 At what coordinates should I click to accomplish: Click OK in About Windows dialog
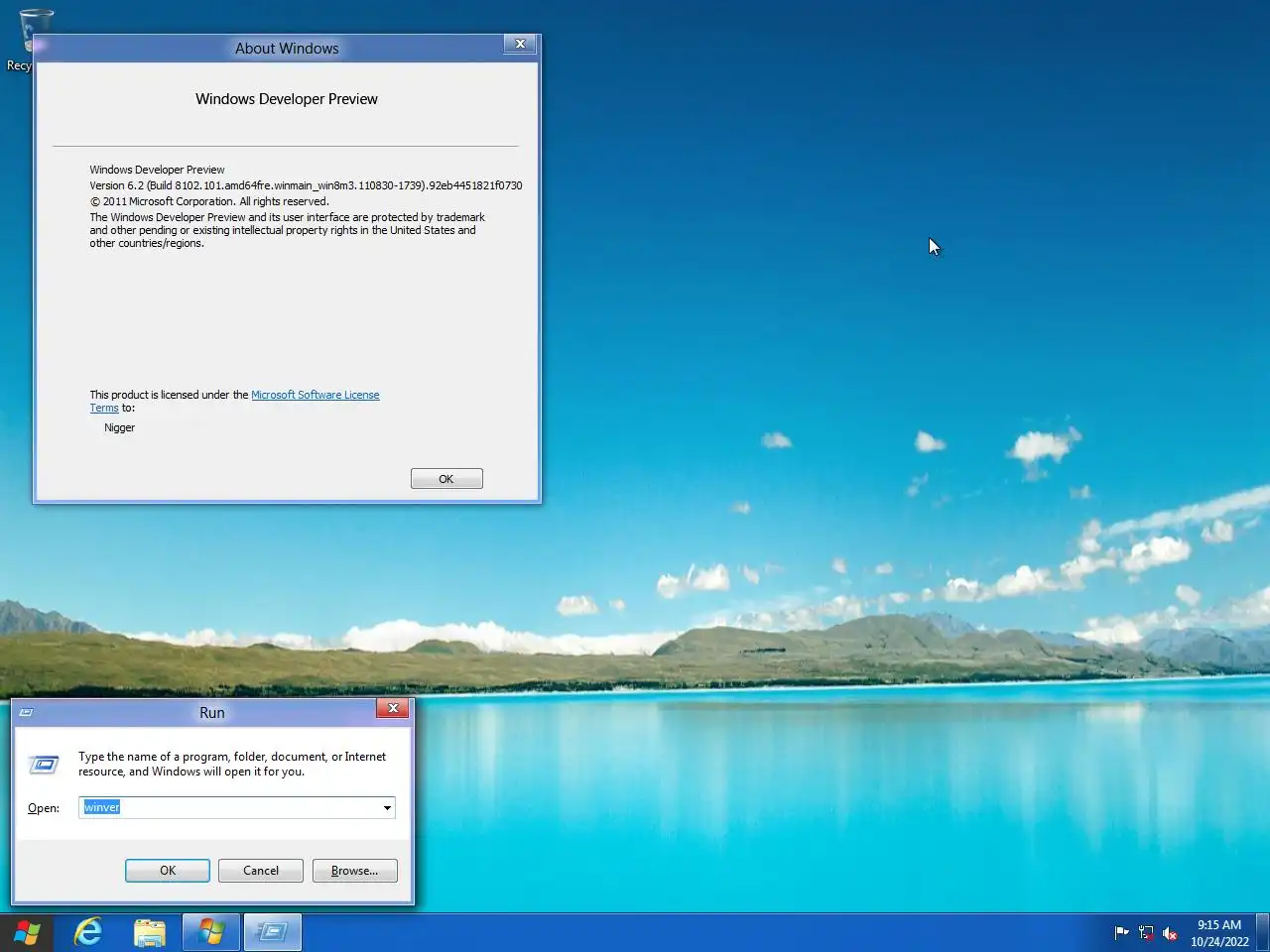446,479
